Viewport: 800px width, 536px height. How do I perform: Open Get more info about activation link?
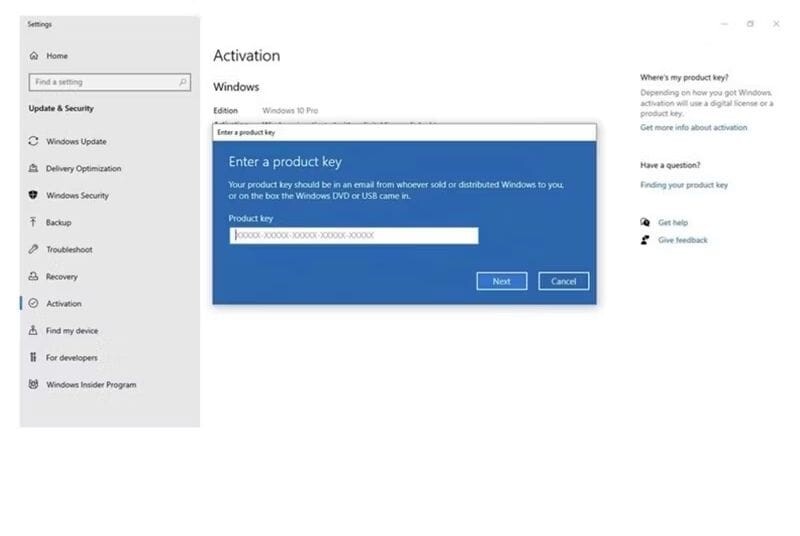click(x=693, y=127)
